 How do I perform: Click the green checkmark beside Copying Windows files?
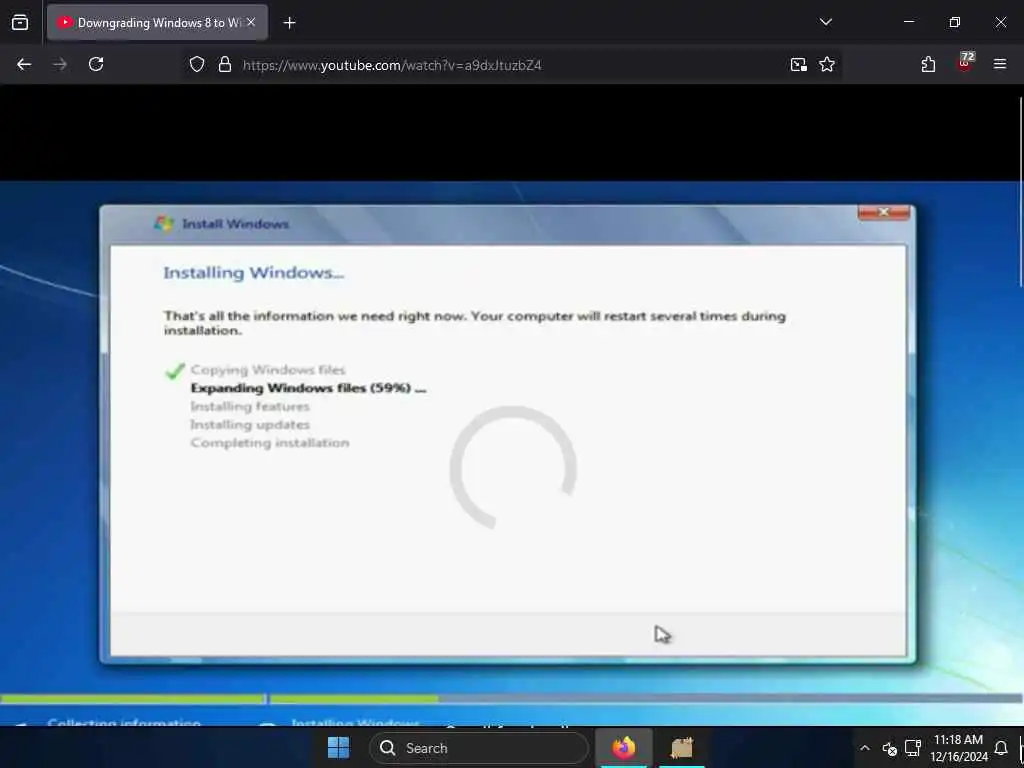pos(174,371)
